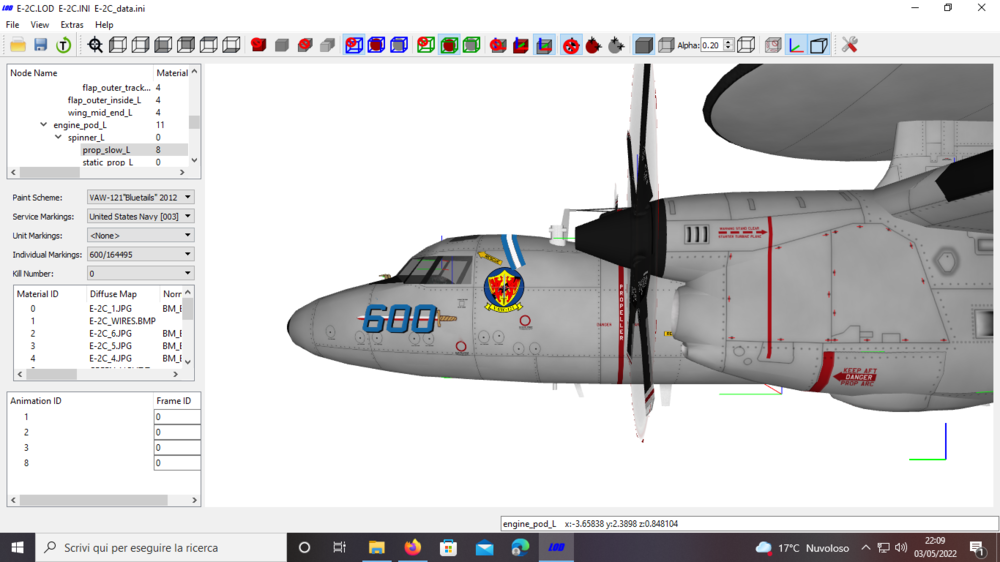Open Firefox from the taskbar
Screen dimensions: 1000x562
(x=413, y=548)
